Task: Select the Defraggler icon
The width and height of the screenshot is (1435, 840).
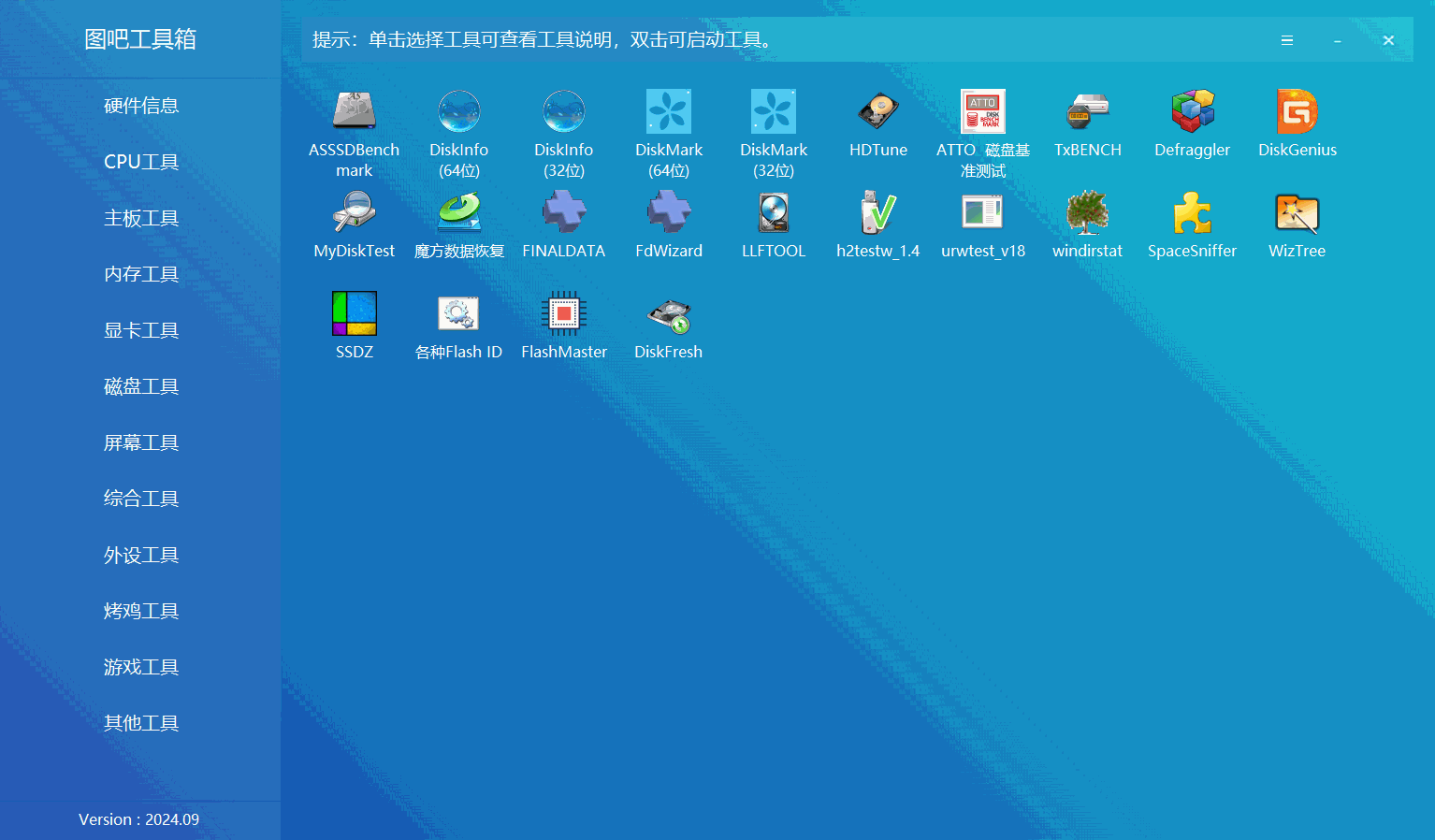Action: (x=1193, y=111)
